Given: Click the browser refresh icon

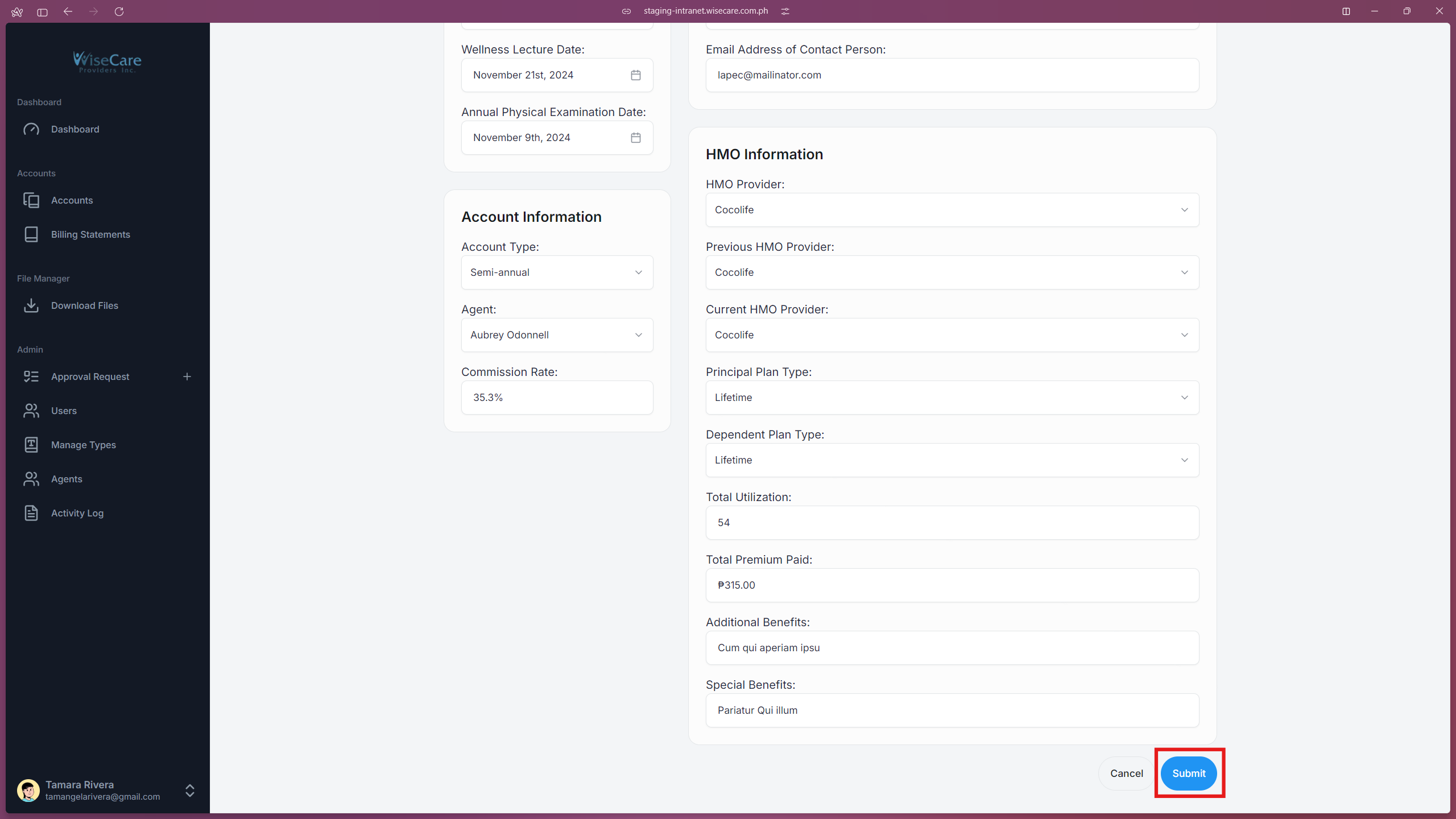Looking at the screenshot, I should pos(119,11).
